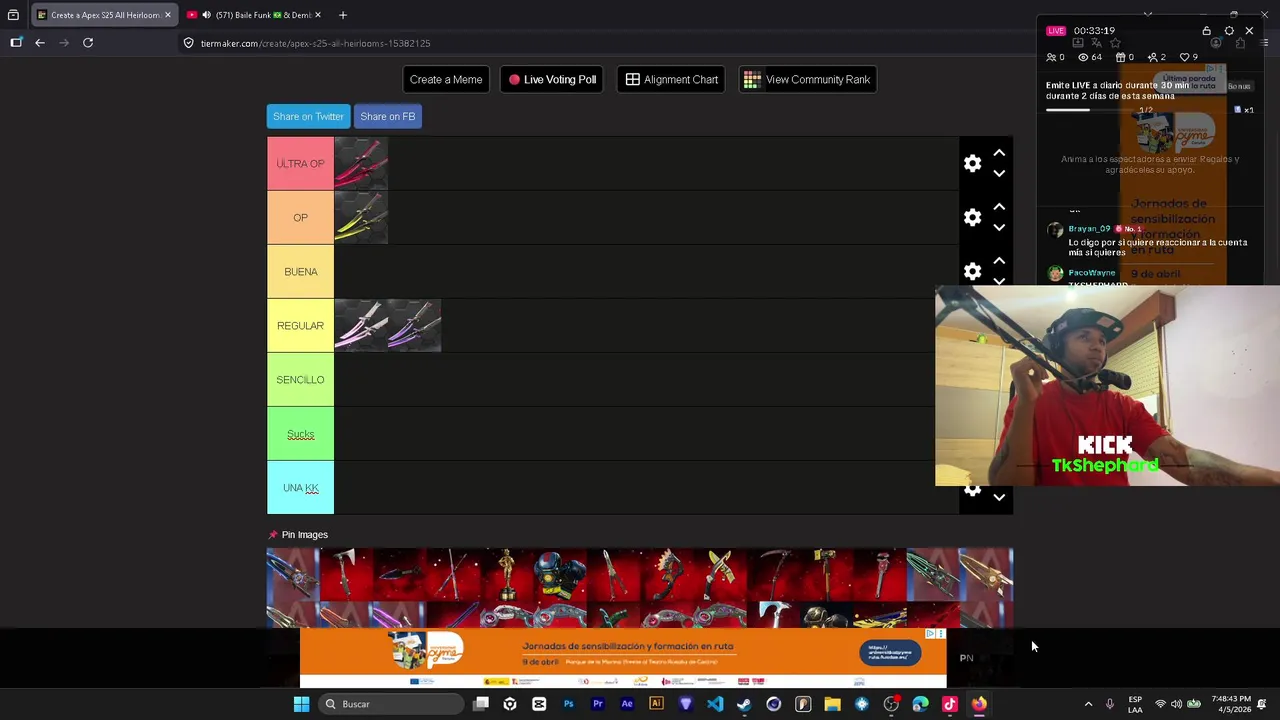Open VS Code from the taskbar
1280x720 pixels.
[x=715, y=704]
